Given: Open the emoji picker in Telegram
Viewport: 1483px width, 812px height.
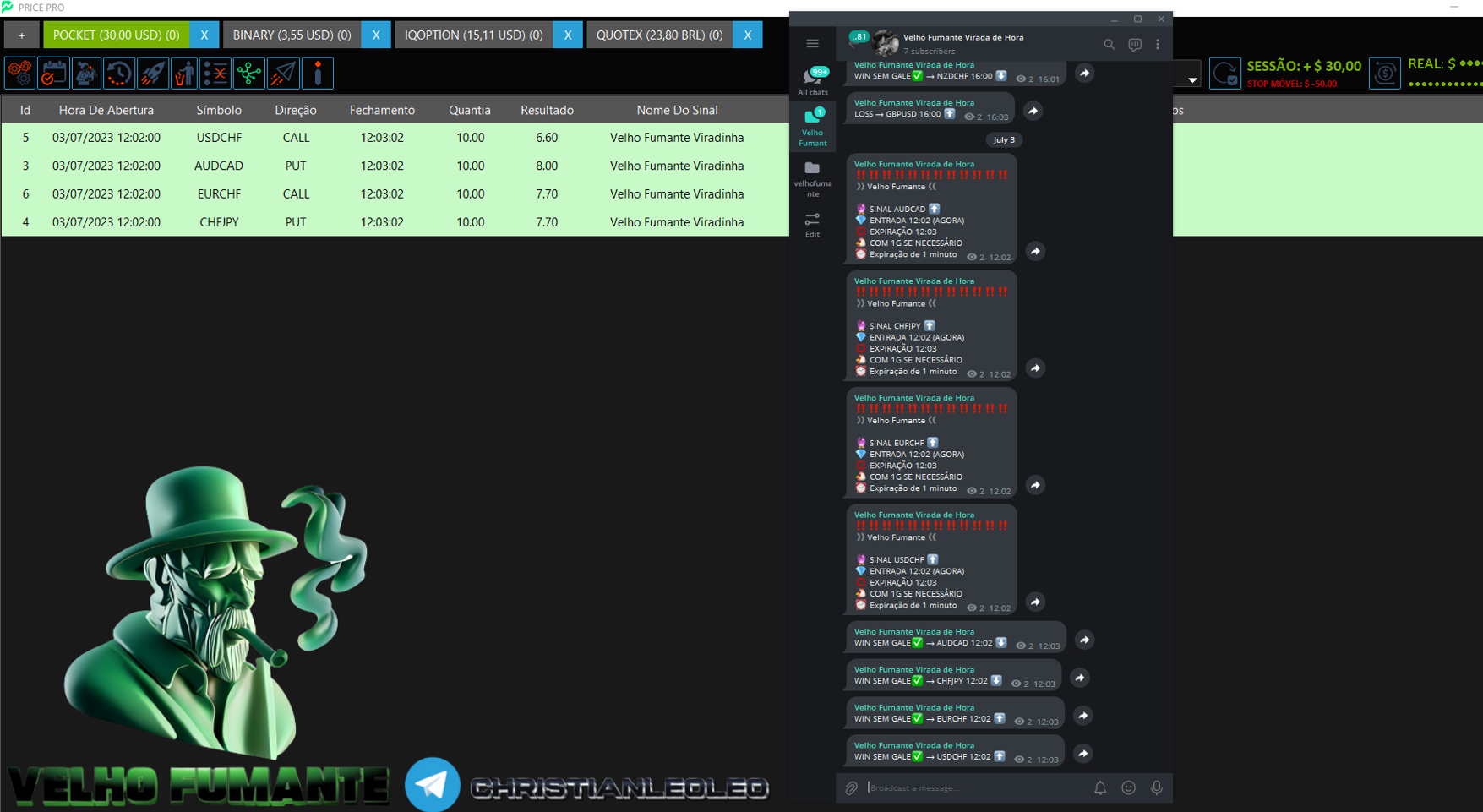Looking at the screenshot, I should click(1128, 787).
